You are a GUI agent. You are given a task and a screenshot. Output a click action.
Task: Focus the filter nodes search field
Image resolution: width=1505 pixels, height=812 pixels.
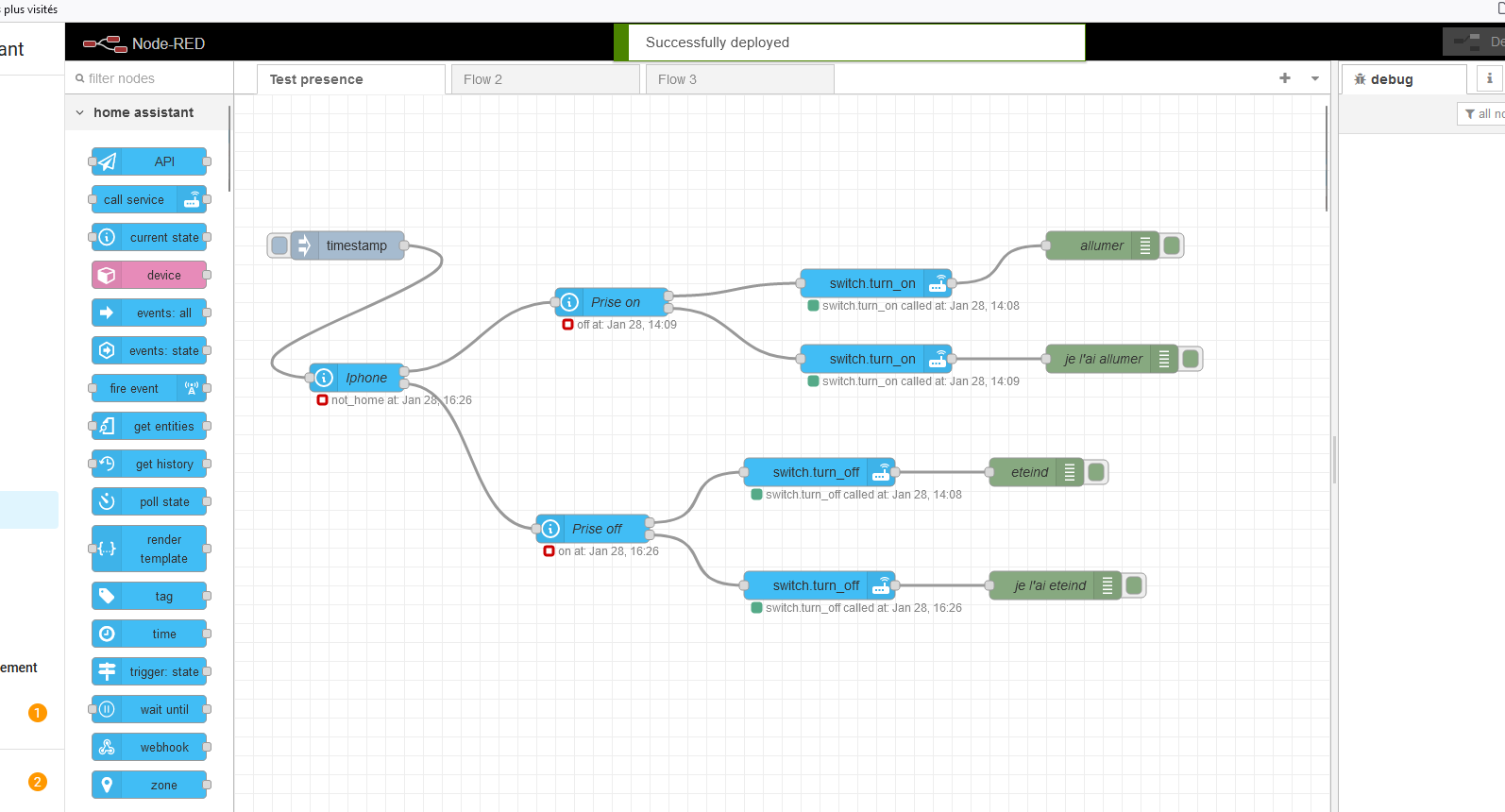(x=151, y=78)
